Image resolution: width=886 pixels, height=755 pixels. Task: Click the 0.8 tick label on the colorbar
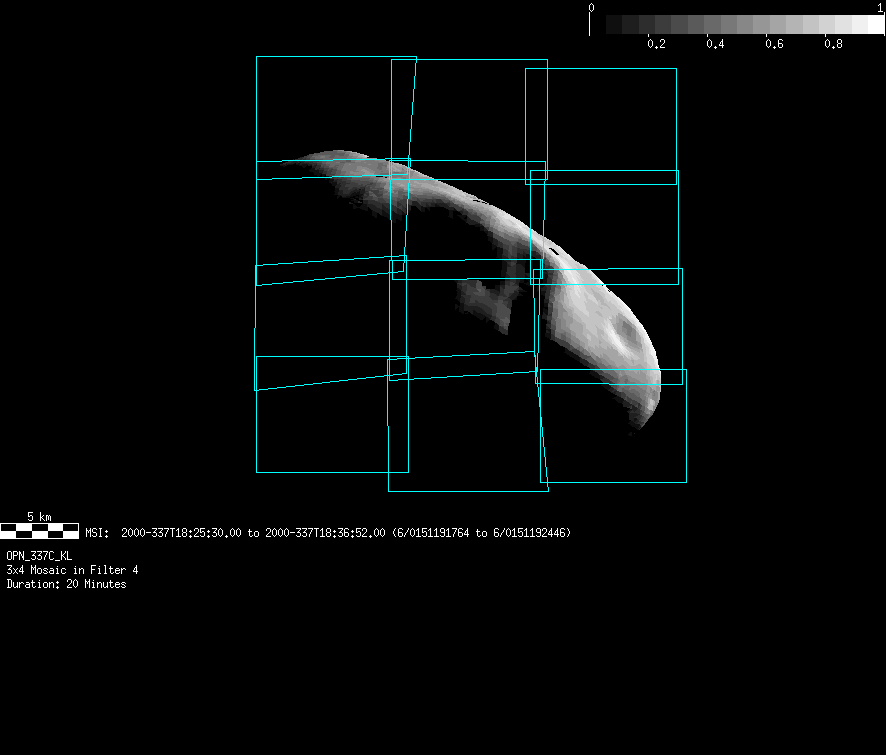click(832, 45)
